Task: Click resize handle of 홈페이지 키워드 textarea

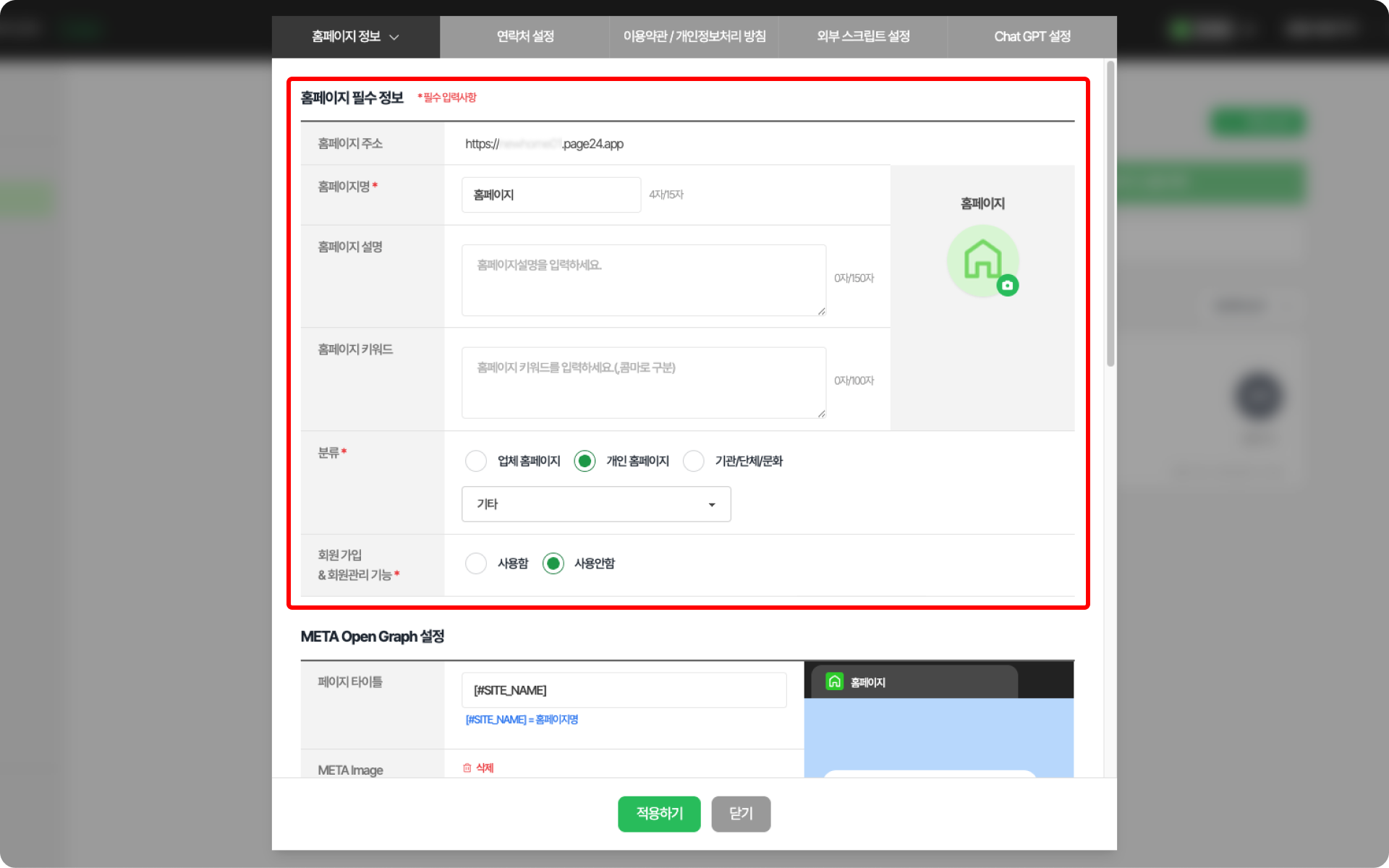Action: point(821,414)
